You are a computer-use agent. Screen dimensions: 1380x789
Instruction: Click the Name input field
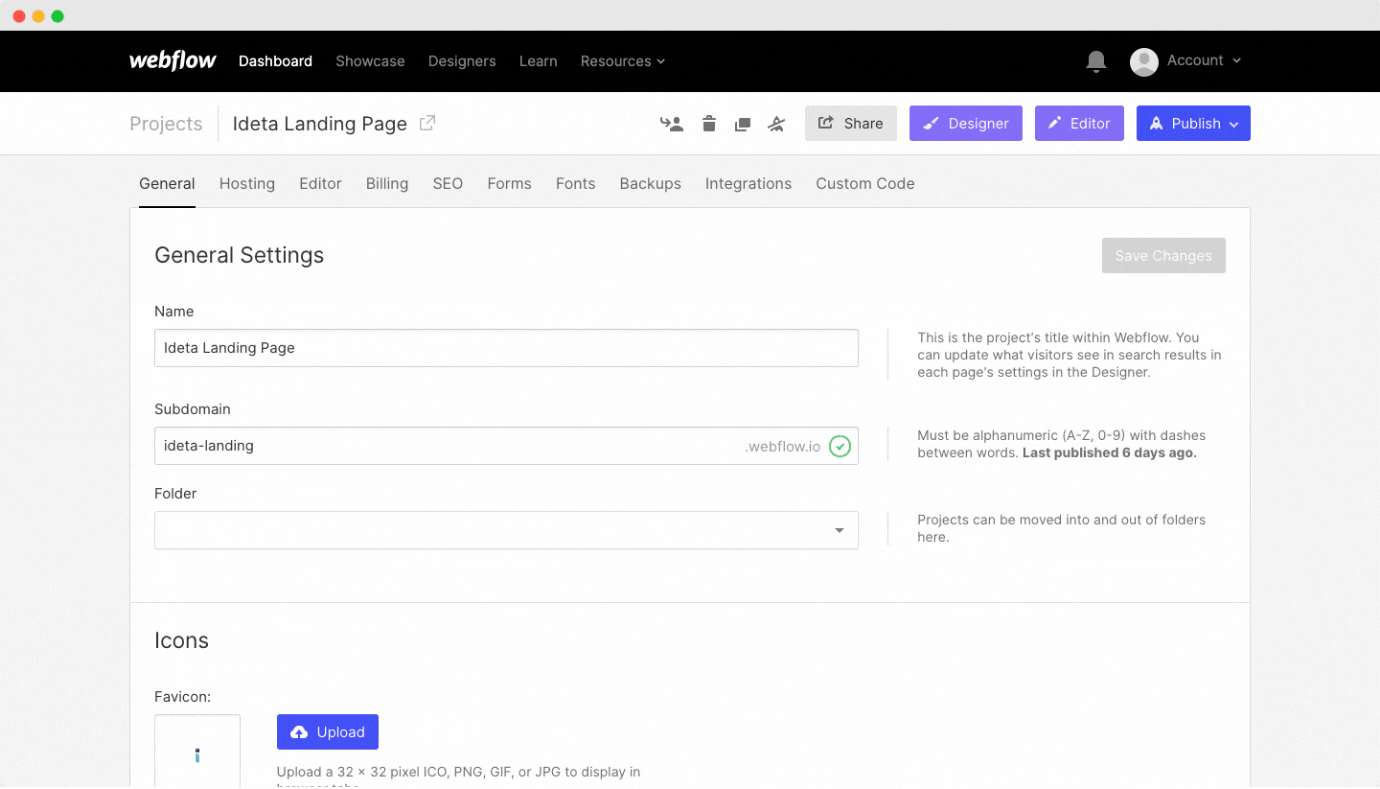coord(506,348)
